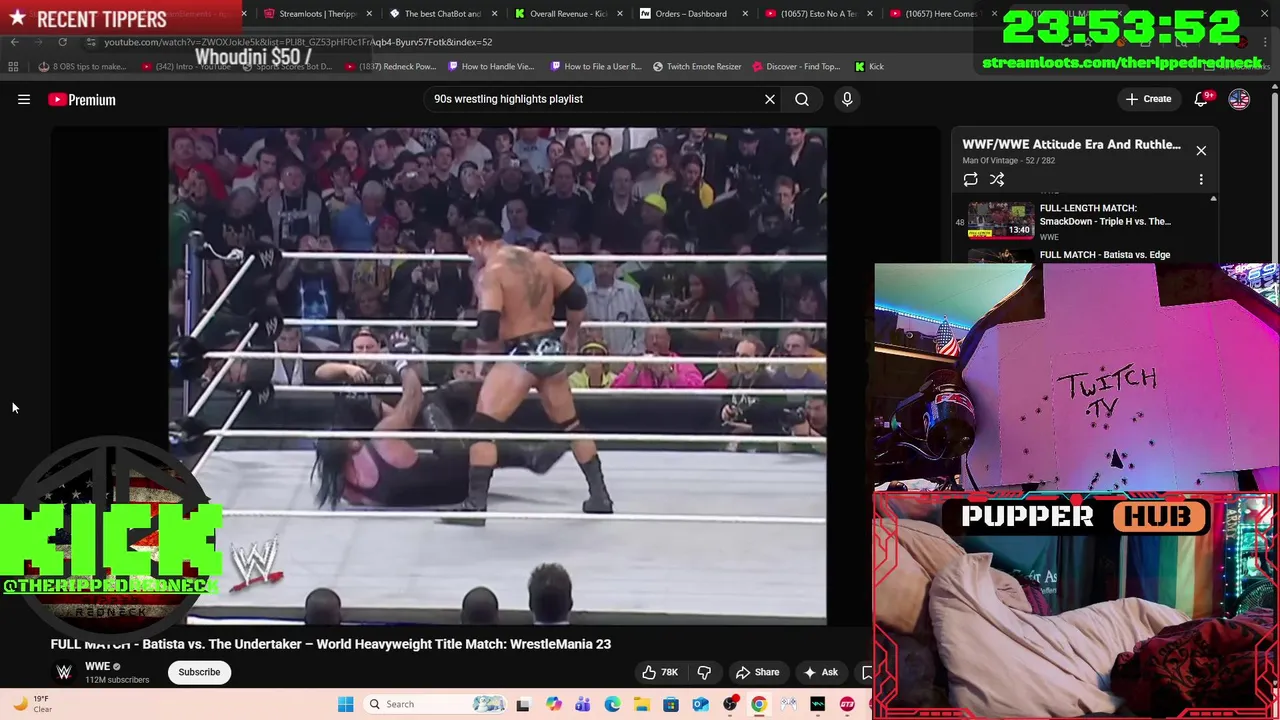
Task: Clear the search text with X
Action: (770, 99)
